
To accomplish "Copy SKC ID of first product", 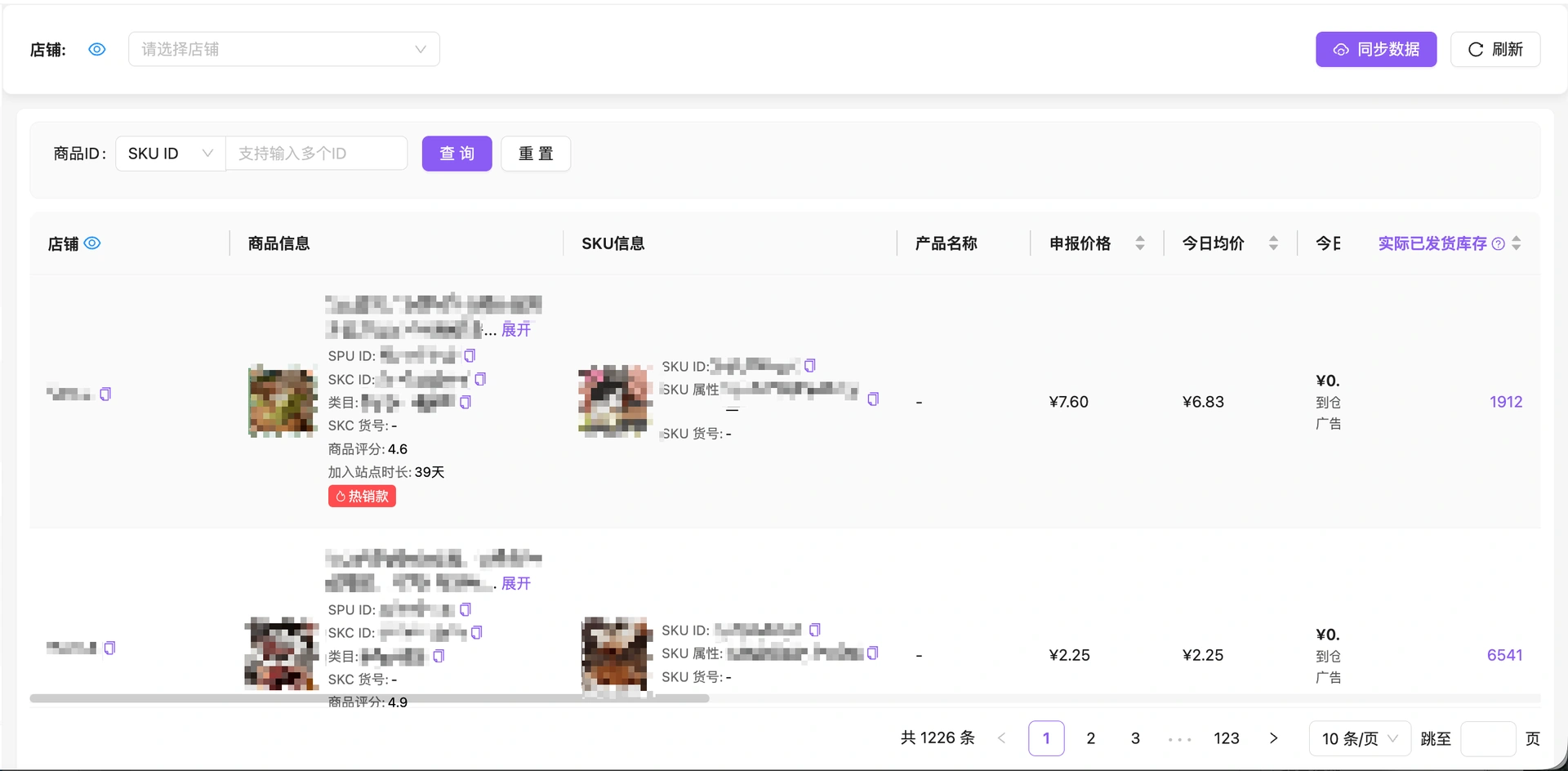I will 480,379.
